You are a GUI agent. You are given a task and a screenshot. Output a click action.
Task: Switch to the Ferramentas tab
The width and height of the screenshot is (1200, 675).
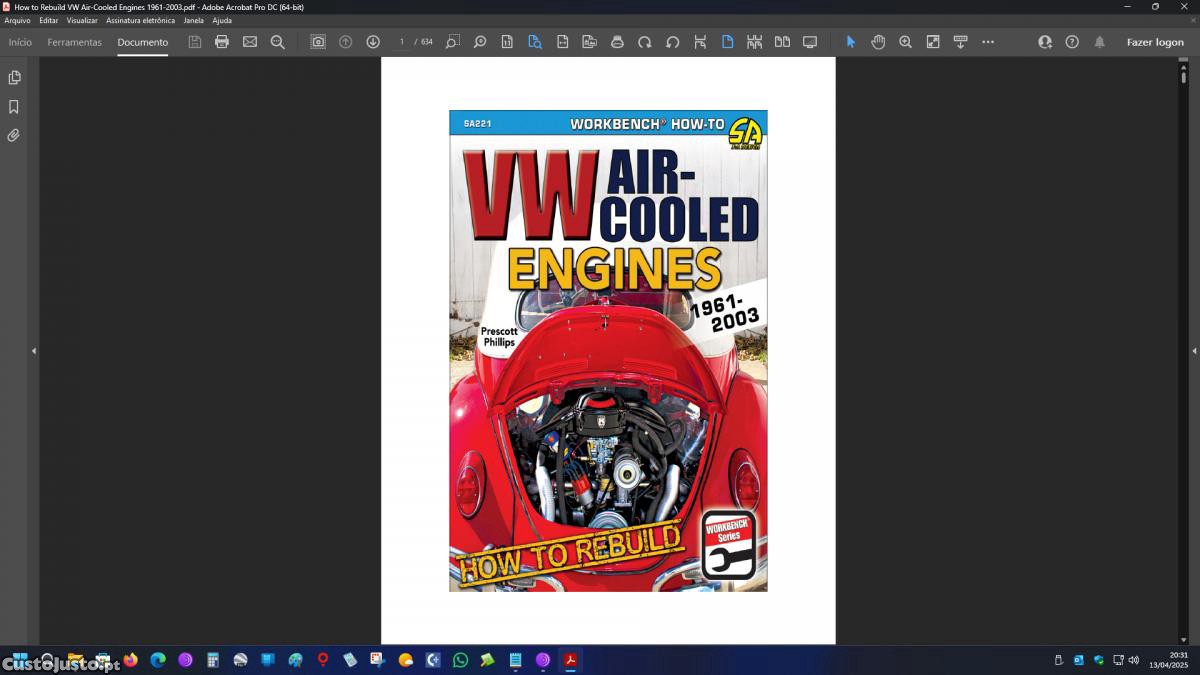(x=74, y=42)
